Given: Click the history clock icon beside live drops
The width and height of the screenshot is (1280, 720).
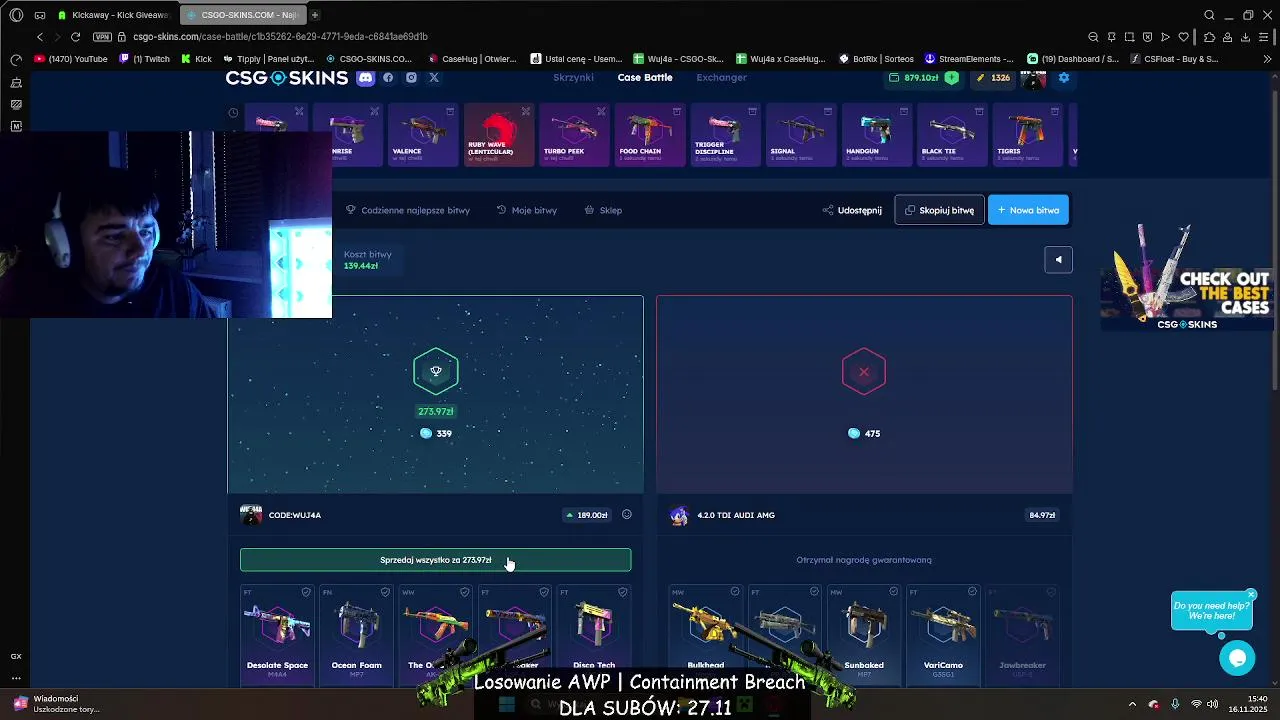Looking at the screenshot, I should click(x=233, y=113).
